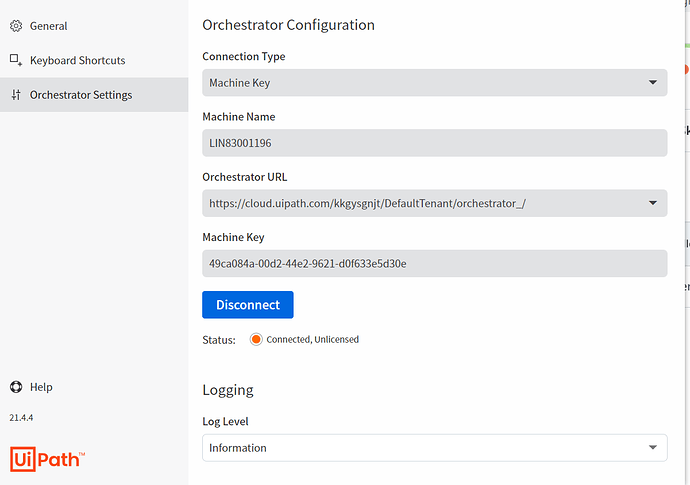The height and width of the screenshot is (485, 690).
Task: Click the Machine Key connection type value
Action: pyautogui.click(x=239, y=82)
